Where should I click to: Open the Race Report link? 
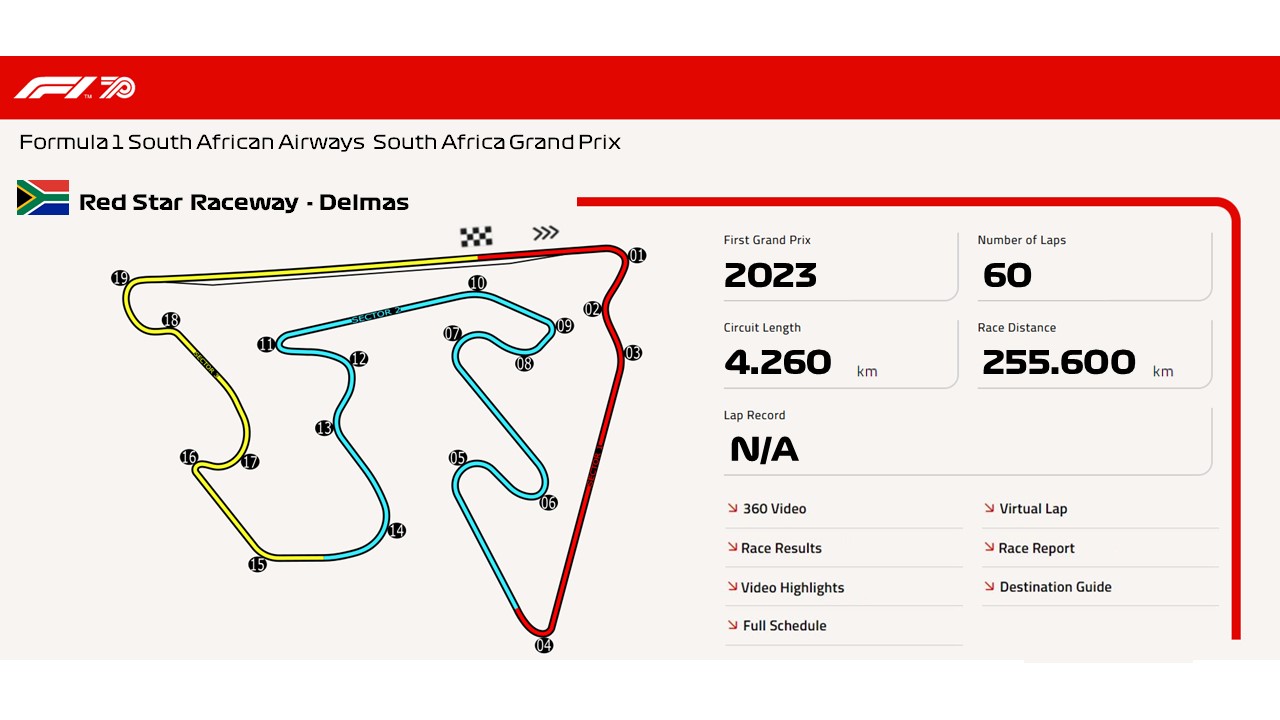[x=1037, y=548]
